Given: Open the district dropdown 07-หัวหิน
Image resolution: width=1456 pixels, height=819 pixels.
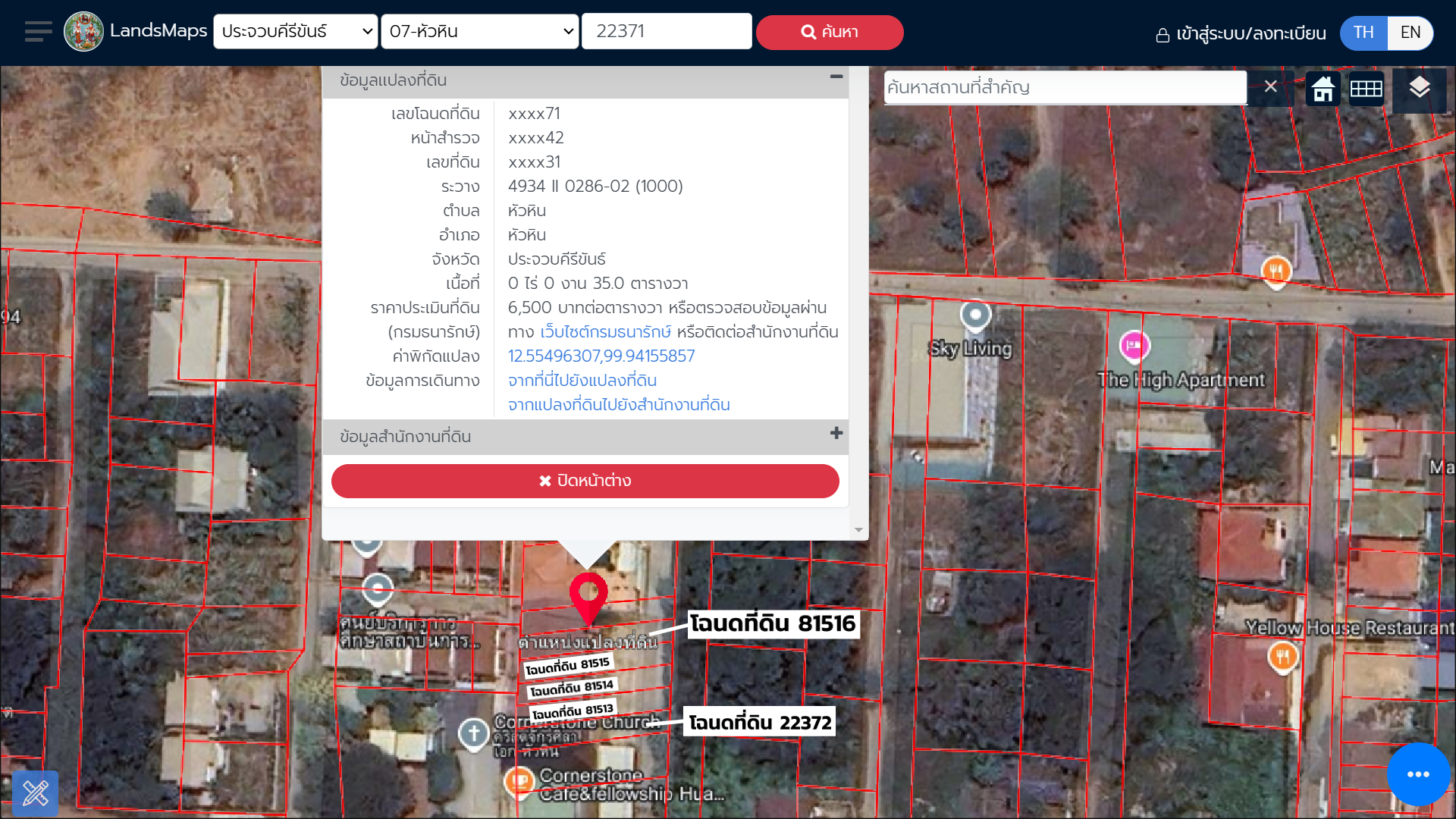Looking at the screenshot, I should point(480,32).
